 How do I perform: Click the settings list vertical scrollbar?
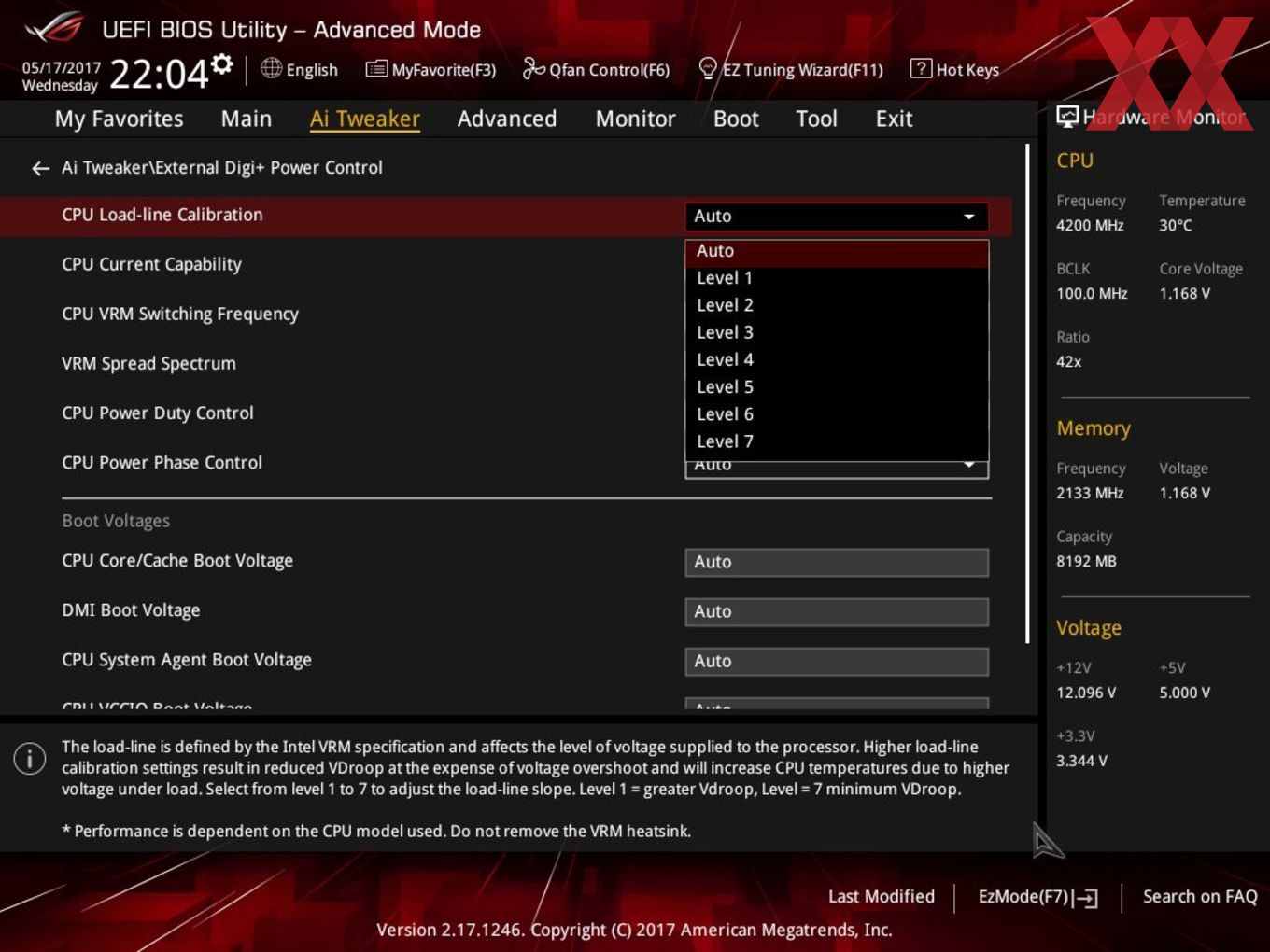click(1028, 392)
